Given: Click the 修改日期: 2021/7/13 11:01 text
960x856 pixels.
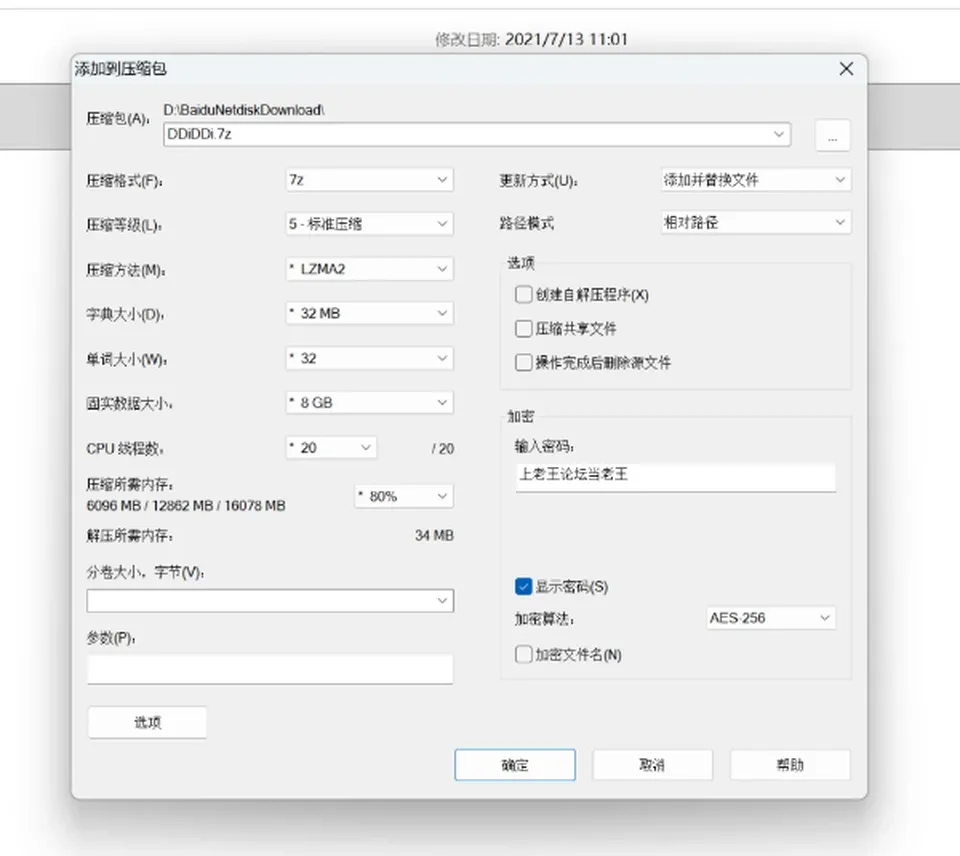Looking at the screenshot, I should pos(531,40).
